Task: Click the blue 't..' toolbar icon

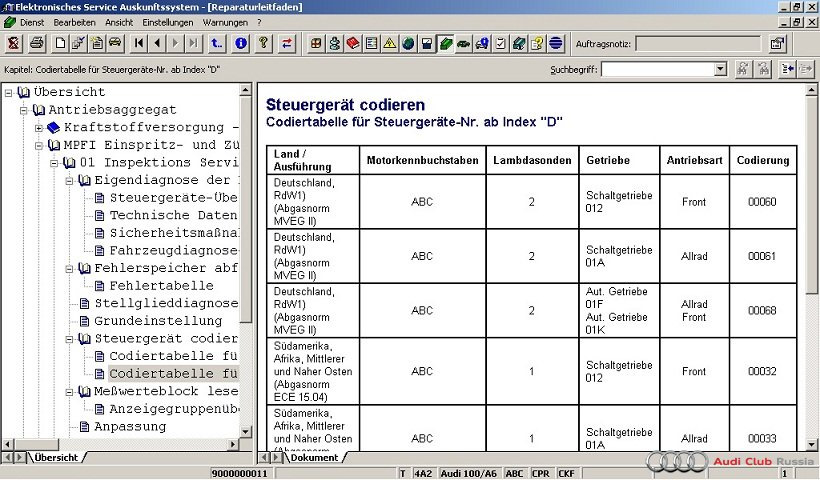Action: 217,43
